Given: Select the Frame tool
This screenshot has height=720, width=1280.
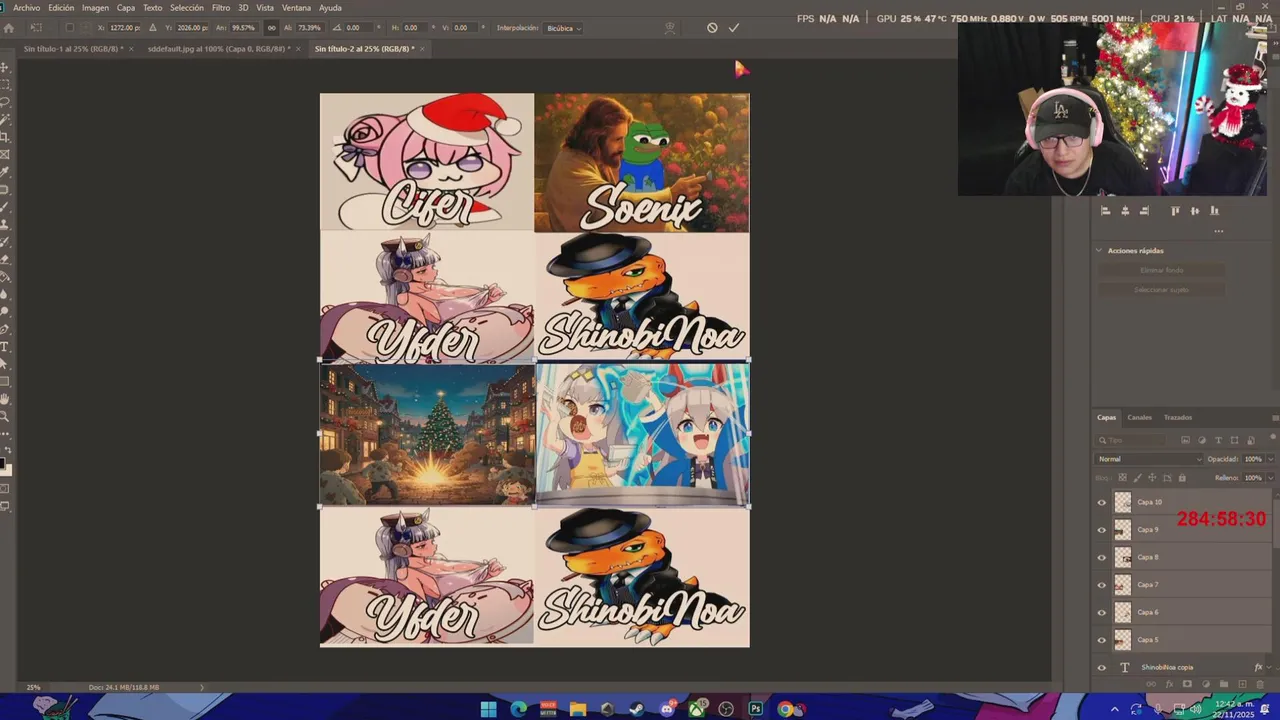Looking at the screenshot, I should (6, 154).
